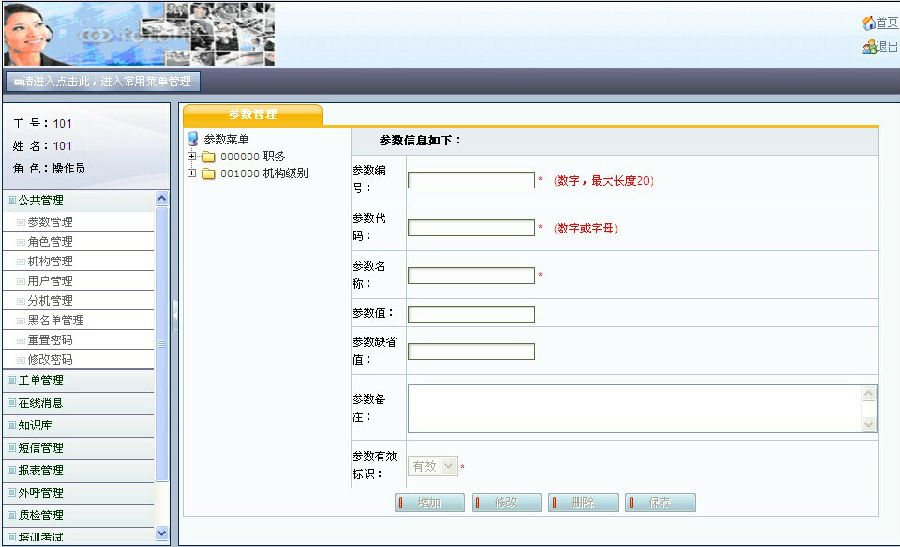Click the 退出 logout icon
This screenshot has width=900, height=547.
point(868,46)
